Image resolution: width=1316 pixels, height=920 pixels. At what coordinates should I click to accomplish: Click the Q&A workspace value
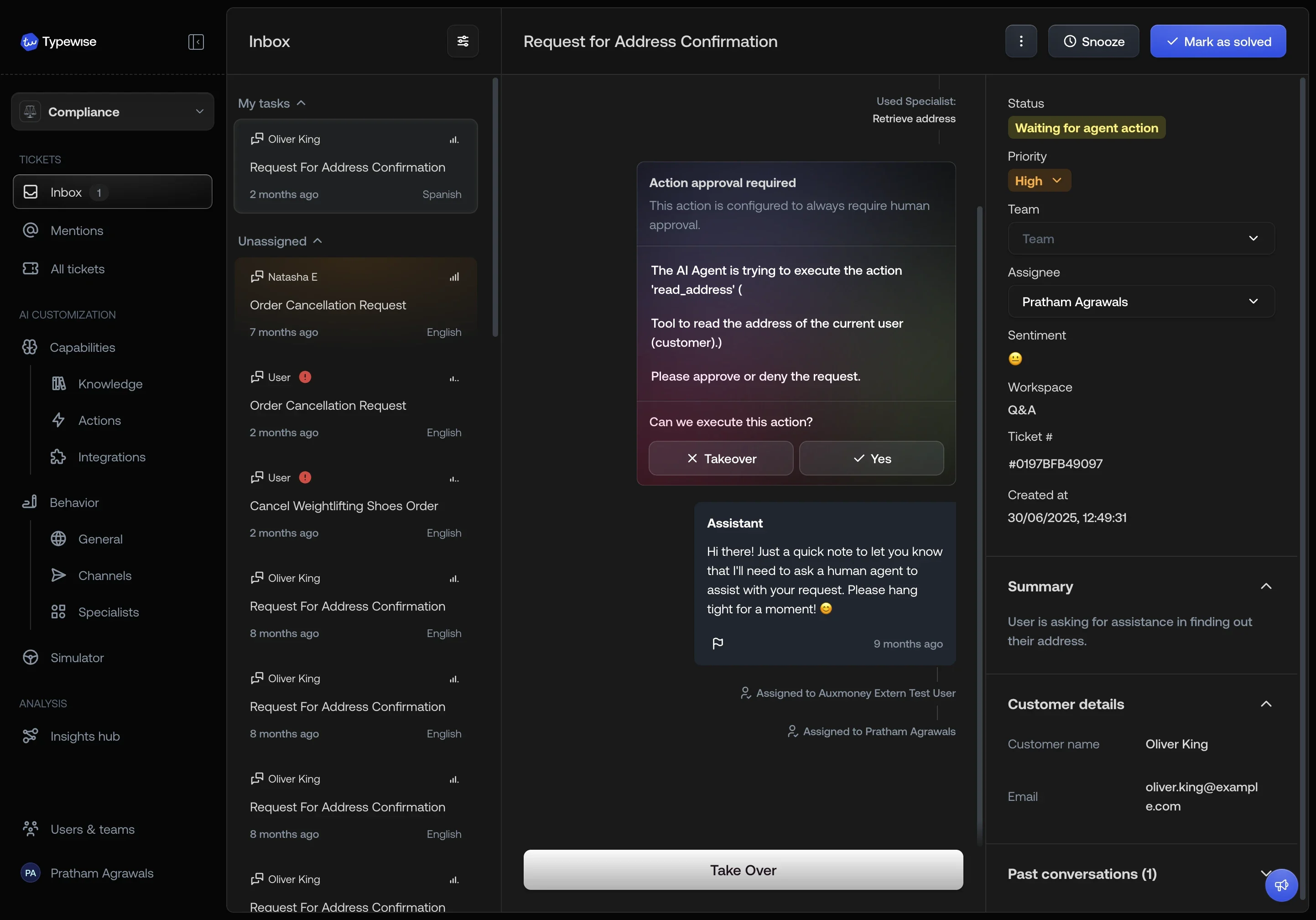1021,409
